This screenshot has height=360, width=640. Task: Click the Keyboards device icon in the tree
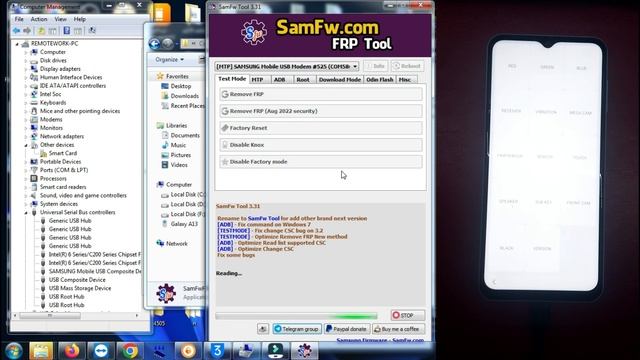[34, 102]
